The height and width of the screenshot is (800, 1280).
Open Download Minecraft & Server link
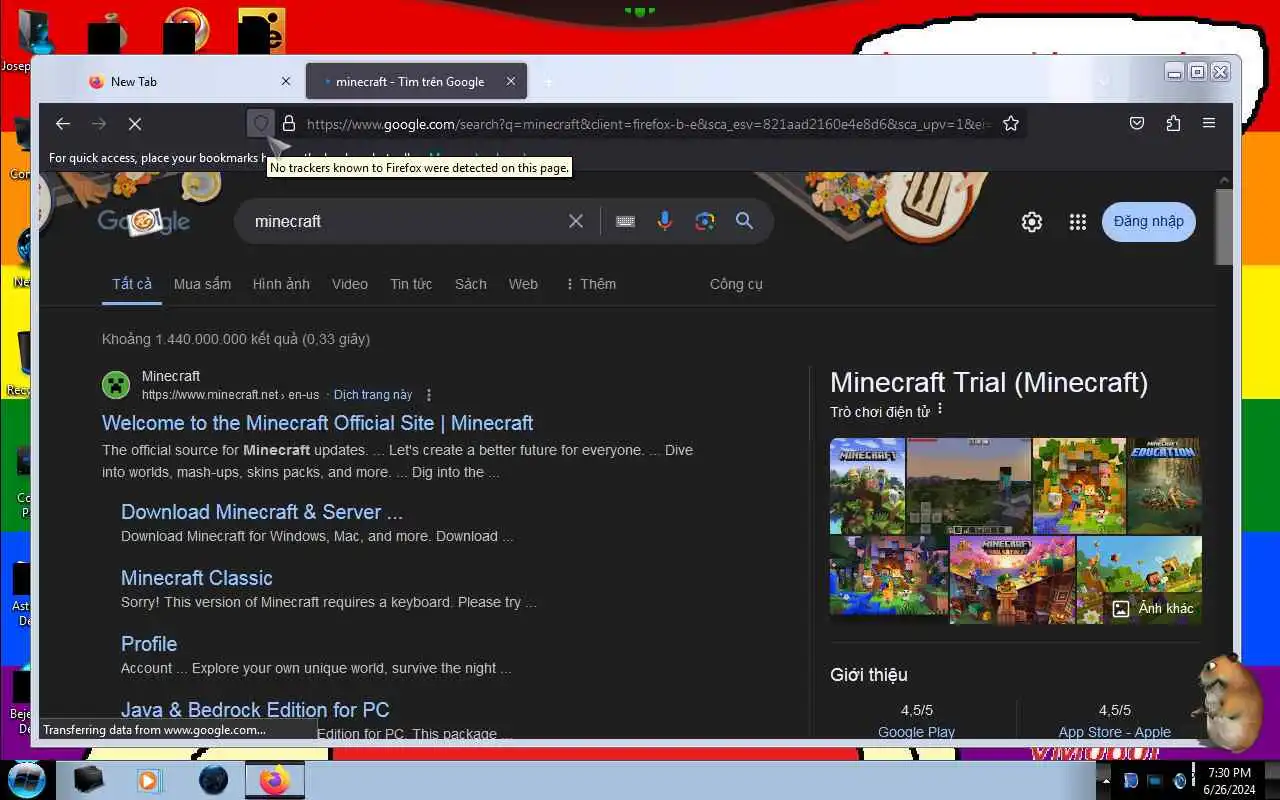tap(262, 512)
